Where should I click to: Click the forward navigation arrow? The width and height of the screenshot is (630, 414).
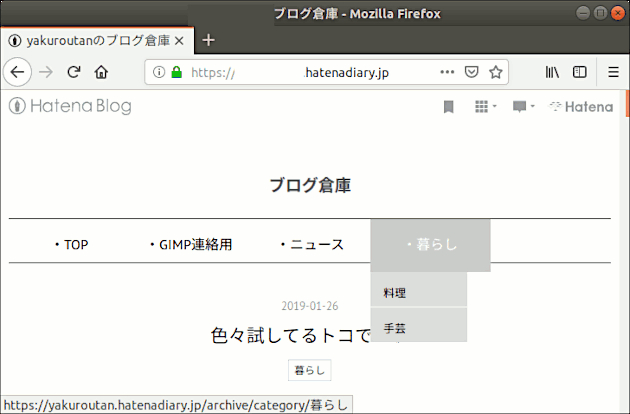coord(46,72)
